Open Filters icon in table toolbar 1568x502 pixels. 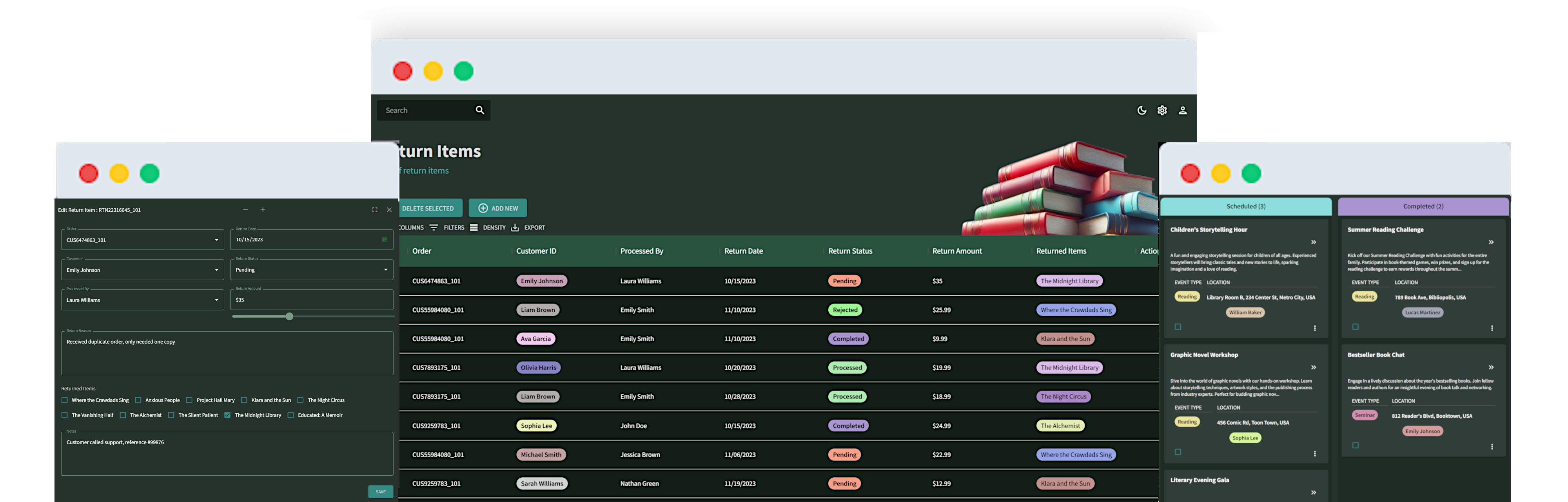click(x=434, y=227)
